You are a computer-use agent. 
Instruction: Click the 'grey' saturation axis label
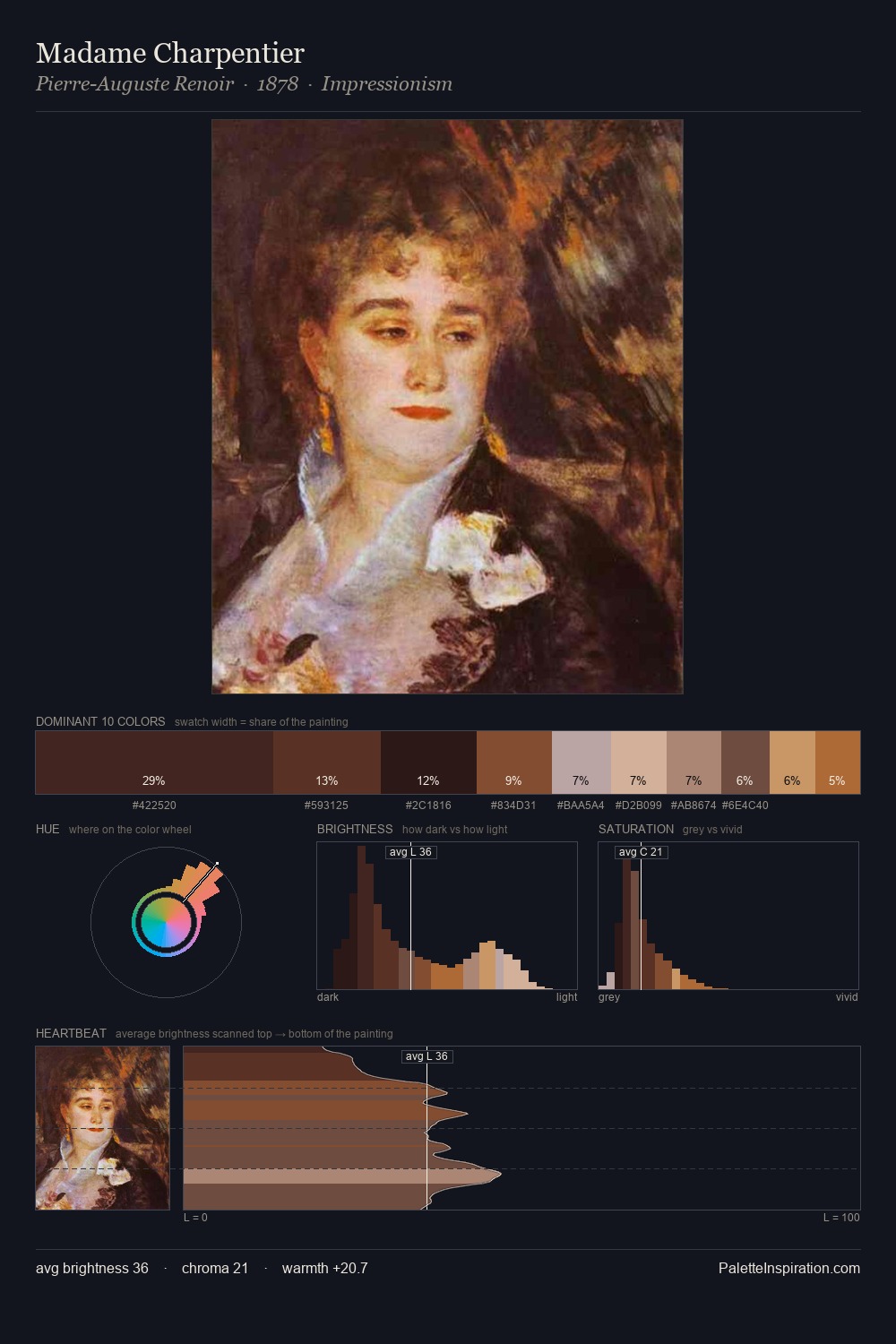pos(609,997)
